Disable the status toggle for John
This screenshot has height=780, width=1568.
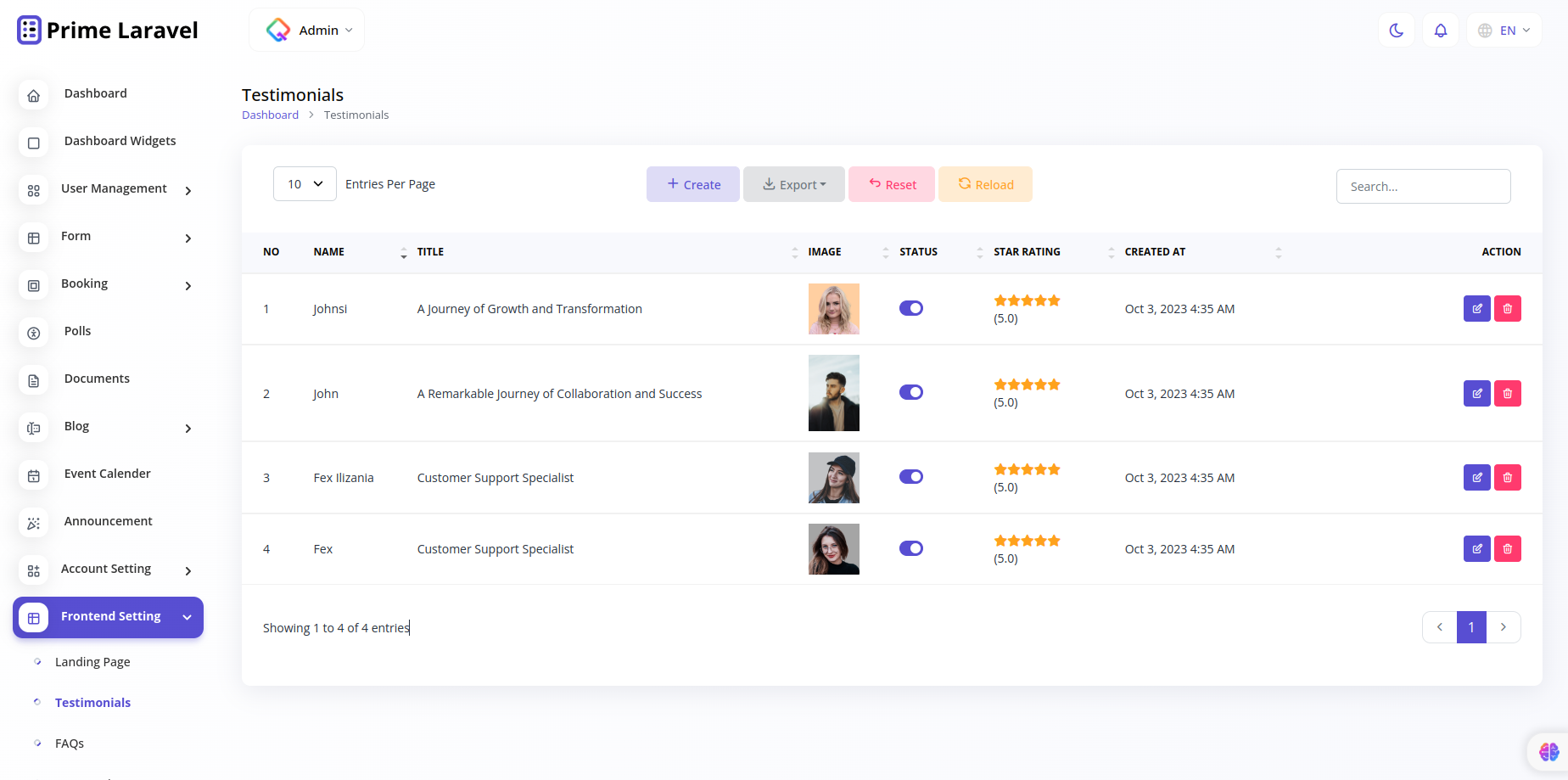[x=910, y=392]
